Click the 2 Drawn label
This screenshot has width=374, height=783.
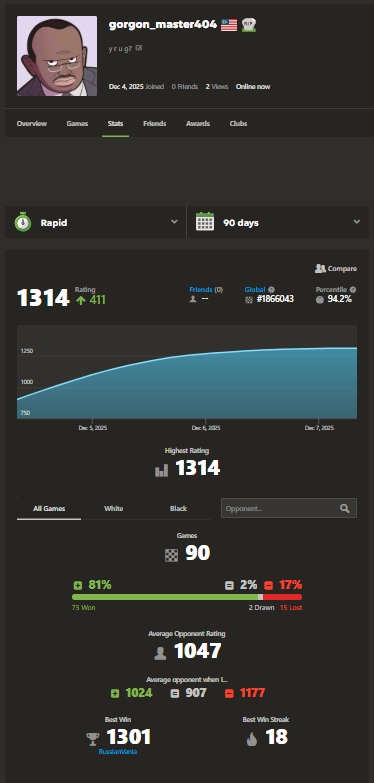pos(262,608)
